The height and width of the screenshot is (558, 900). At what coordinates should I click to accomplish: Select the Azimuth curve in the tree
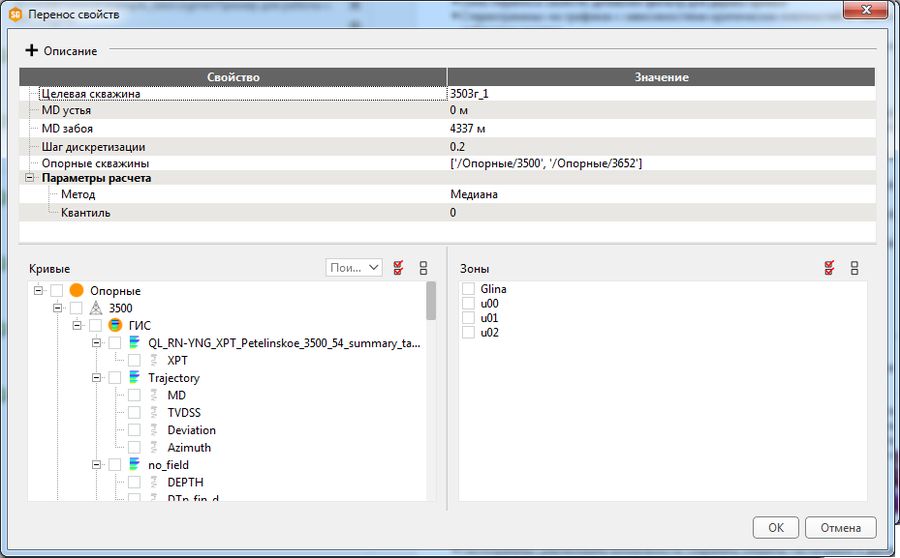coord(188,448)
